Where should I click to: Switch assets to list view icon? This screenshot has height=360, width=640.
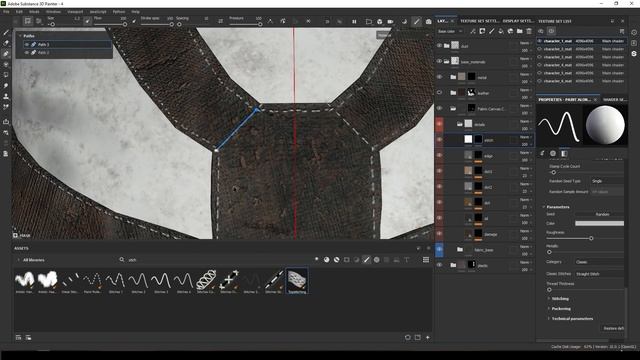point(426,260)
